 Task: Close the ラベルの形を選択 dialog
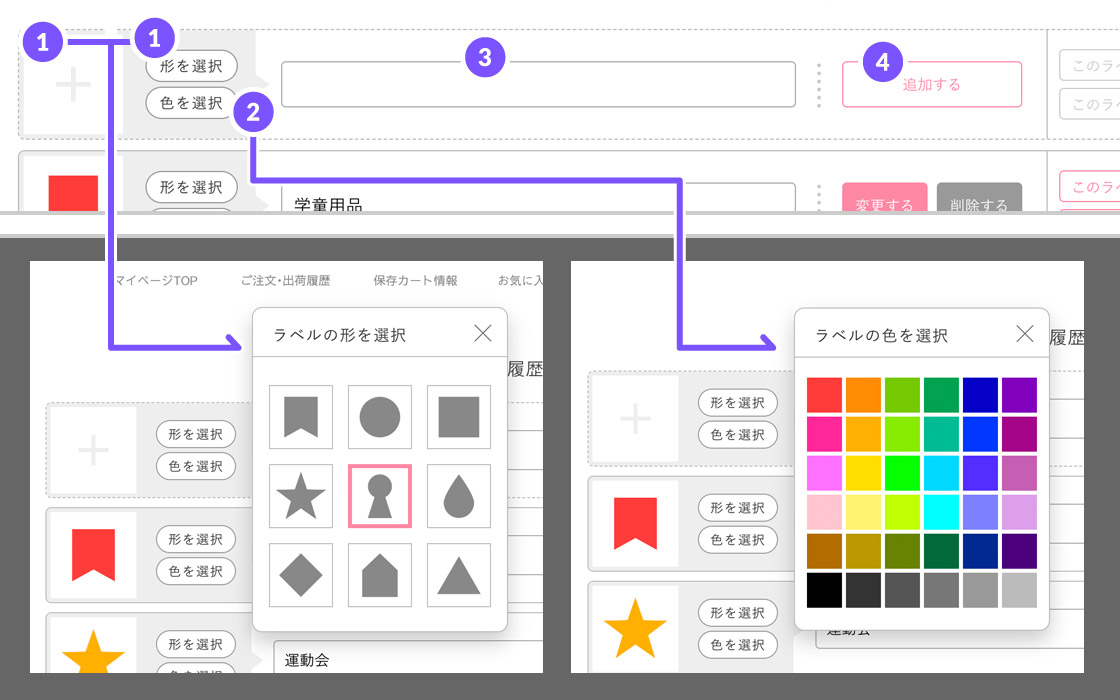[x=483, y=333]
